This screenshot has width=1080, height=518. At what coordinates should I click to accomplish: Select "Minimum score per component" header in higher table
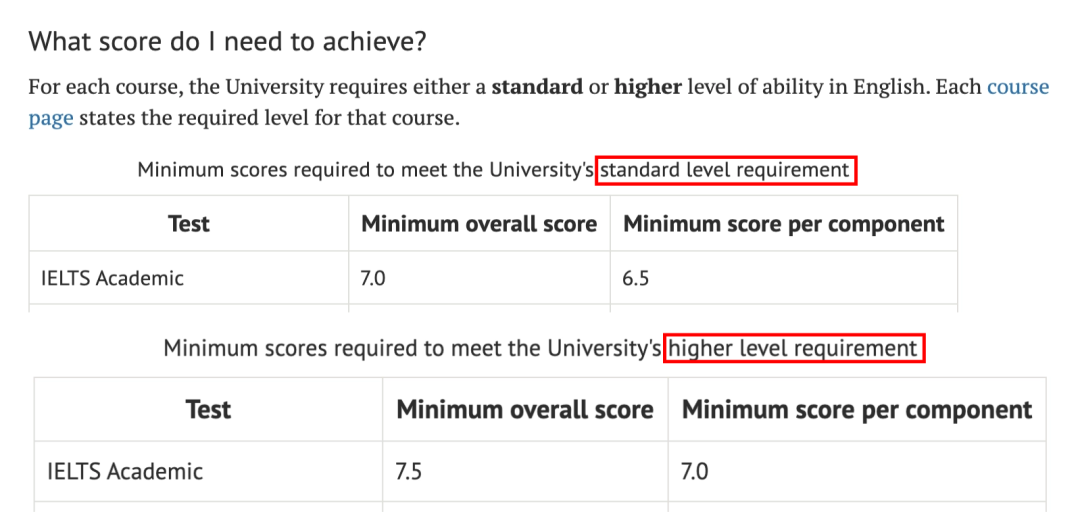(857, 410)
